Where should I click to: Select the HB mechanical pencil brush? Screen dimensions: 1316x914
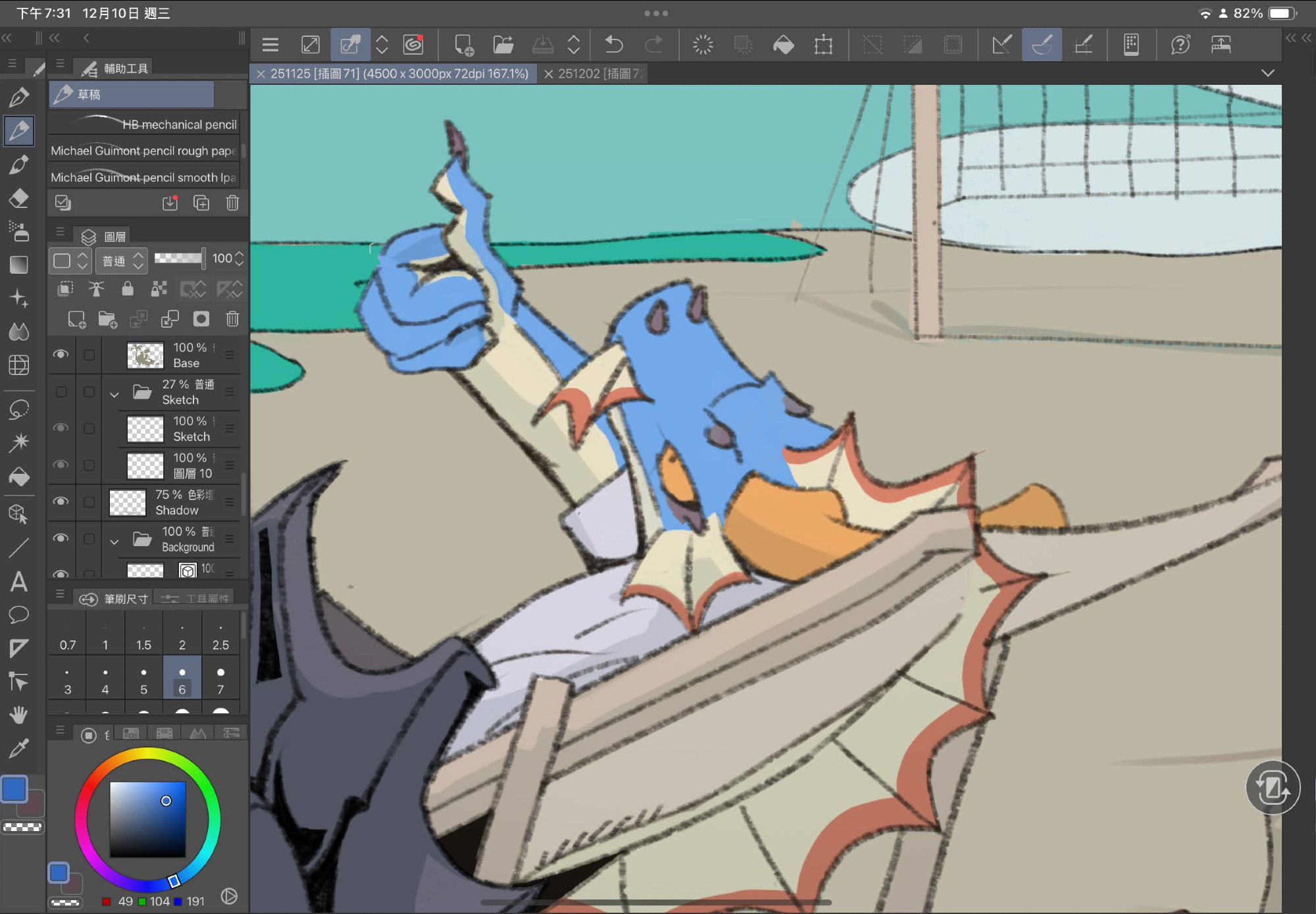tap(145, 124)
